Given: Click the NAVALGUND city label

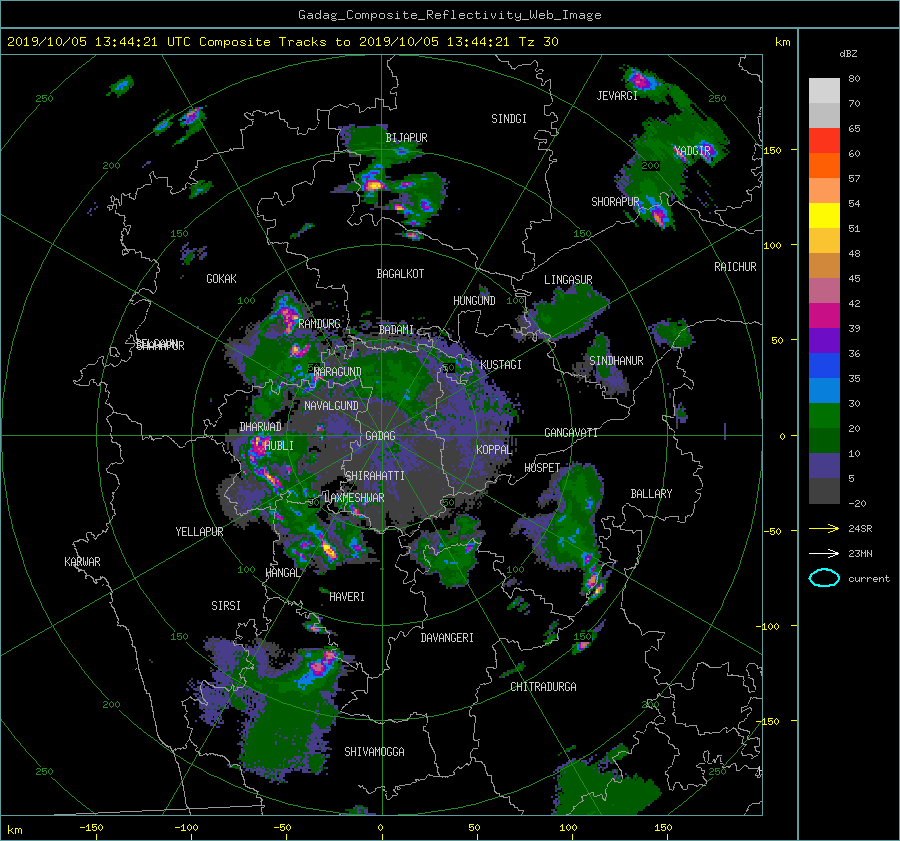Looking at the screenshot, I should (x=331, y=406).
